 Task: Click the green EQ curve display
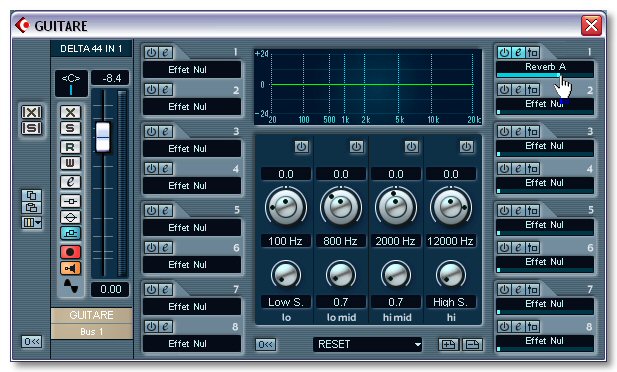tap(368, 87)
